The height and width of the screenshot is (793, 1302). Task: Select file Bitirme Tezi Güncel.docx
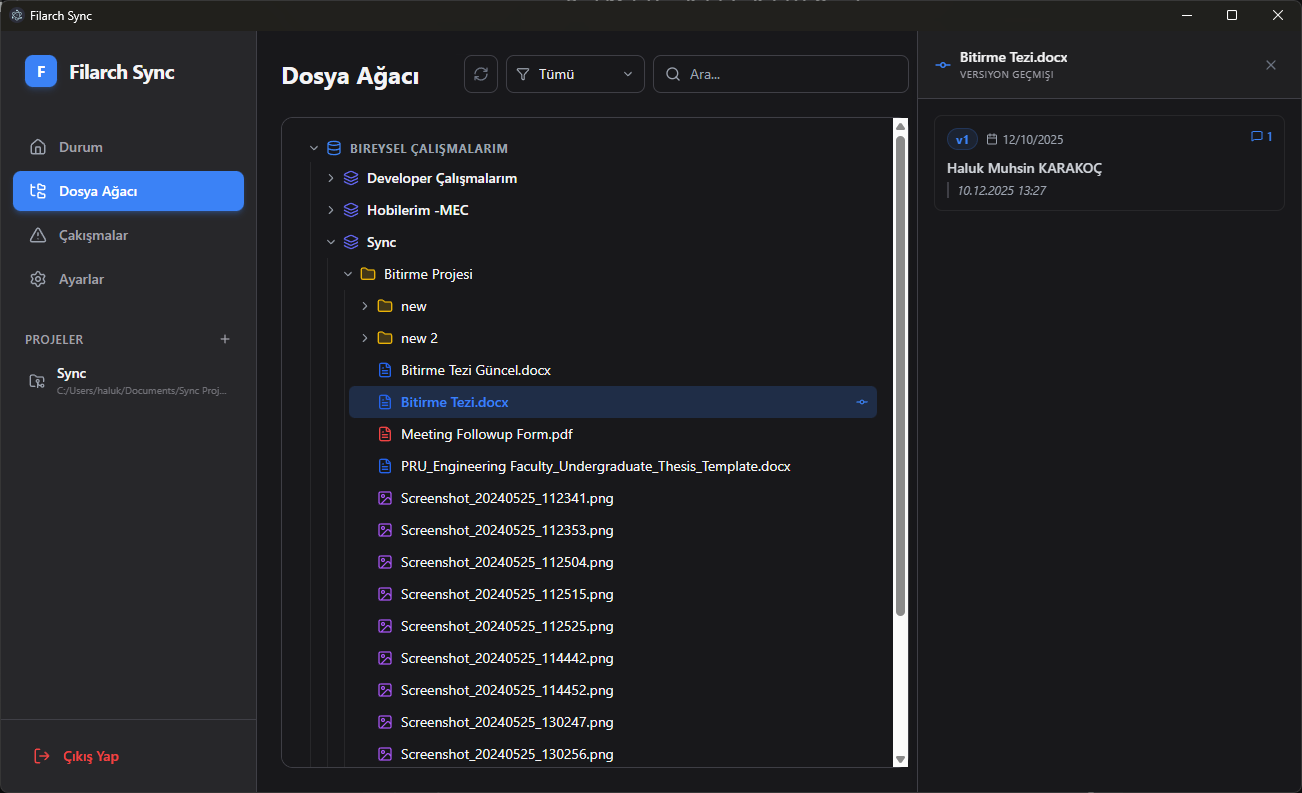point(612,370)
